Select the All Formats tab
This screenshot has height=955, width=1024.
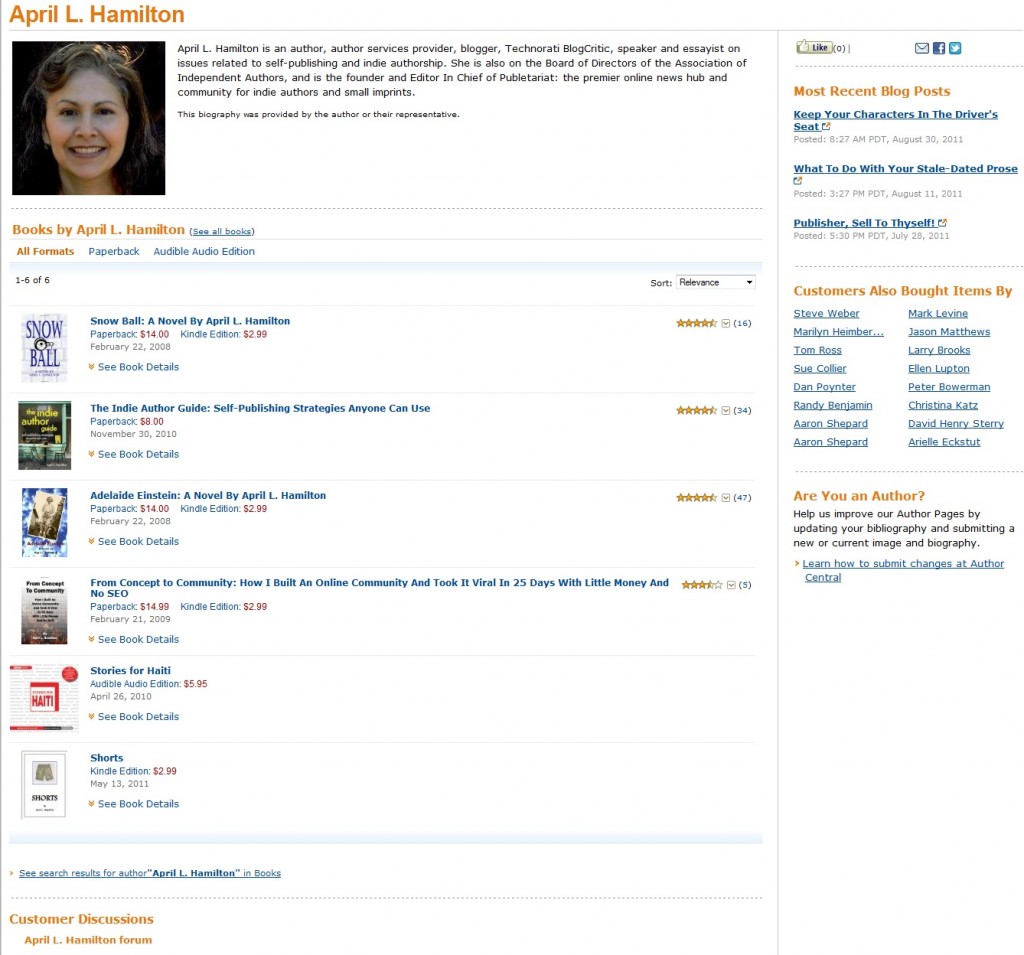pyautogui.click(x=45, y=252)
